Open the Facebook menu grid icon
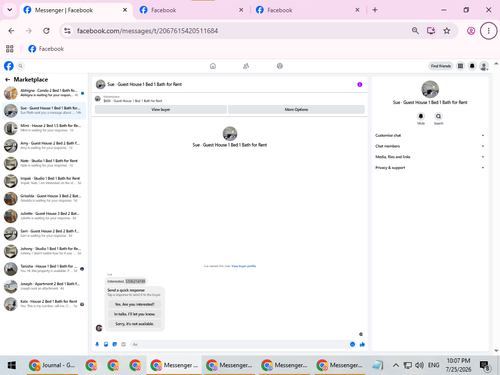This screenshot has width=500, height=375. (x=460, y=66)
